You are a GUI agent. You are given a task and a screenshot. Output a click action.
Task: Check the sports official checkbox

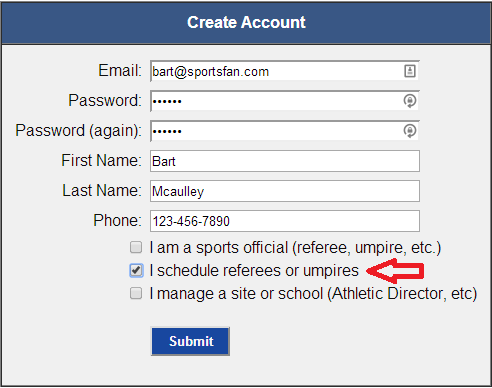[x=136, y=247]
